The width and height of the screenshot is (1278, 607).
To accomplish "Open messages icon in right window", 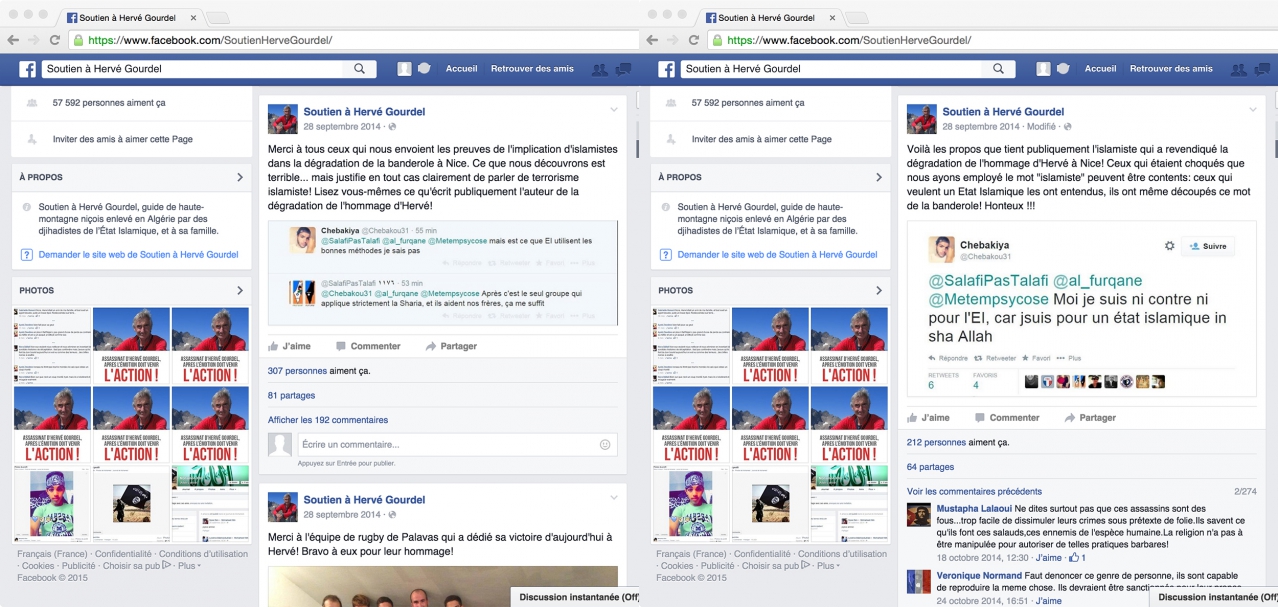I will coord(1263,69).
